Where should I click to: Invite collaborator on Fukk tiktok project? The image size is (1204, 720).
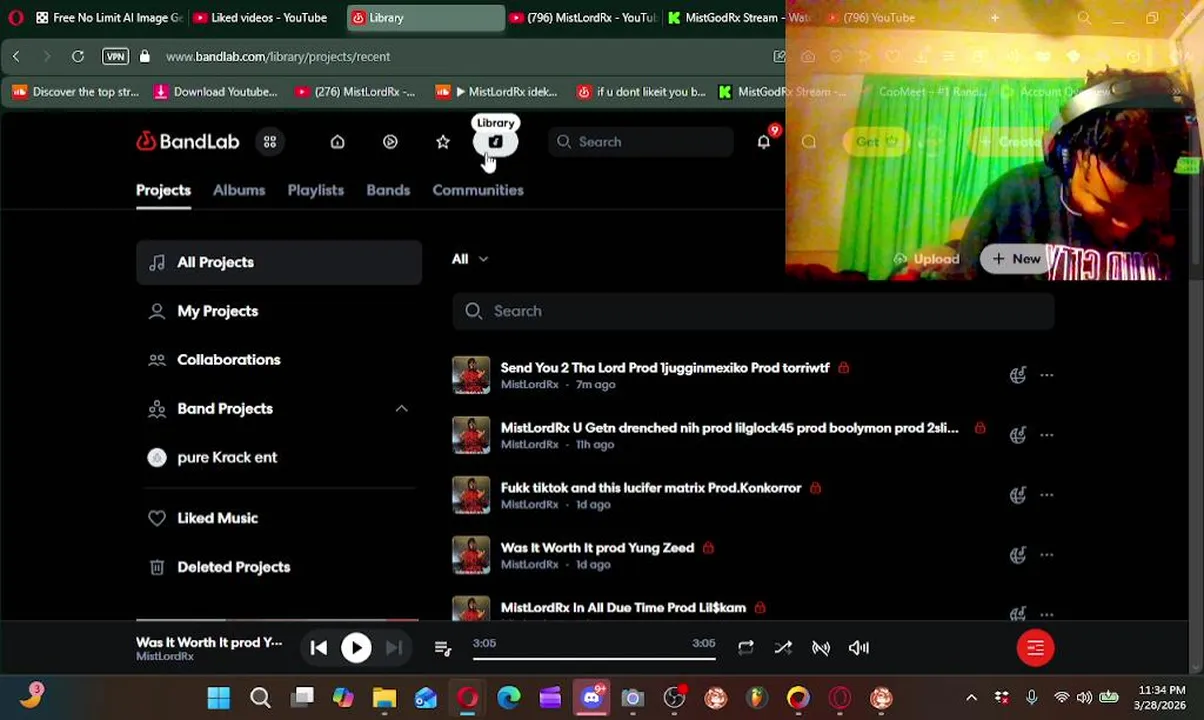(1017, 495)
